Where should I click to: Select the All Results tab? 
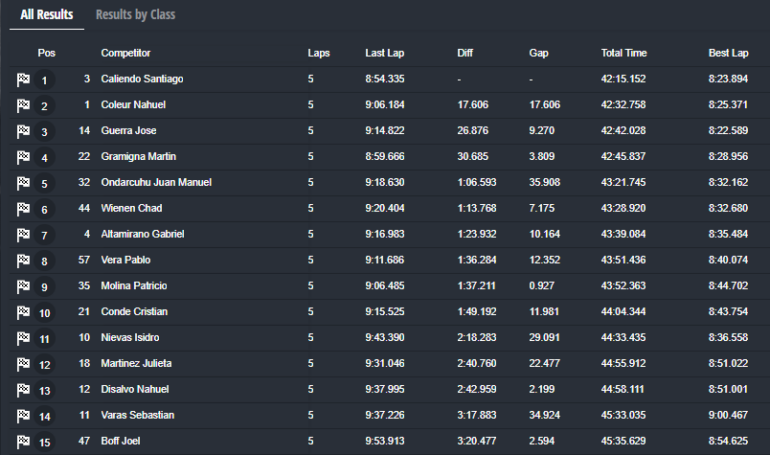47,15
